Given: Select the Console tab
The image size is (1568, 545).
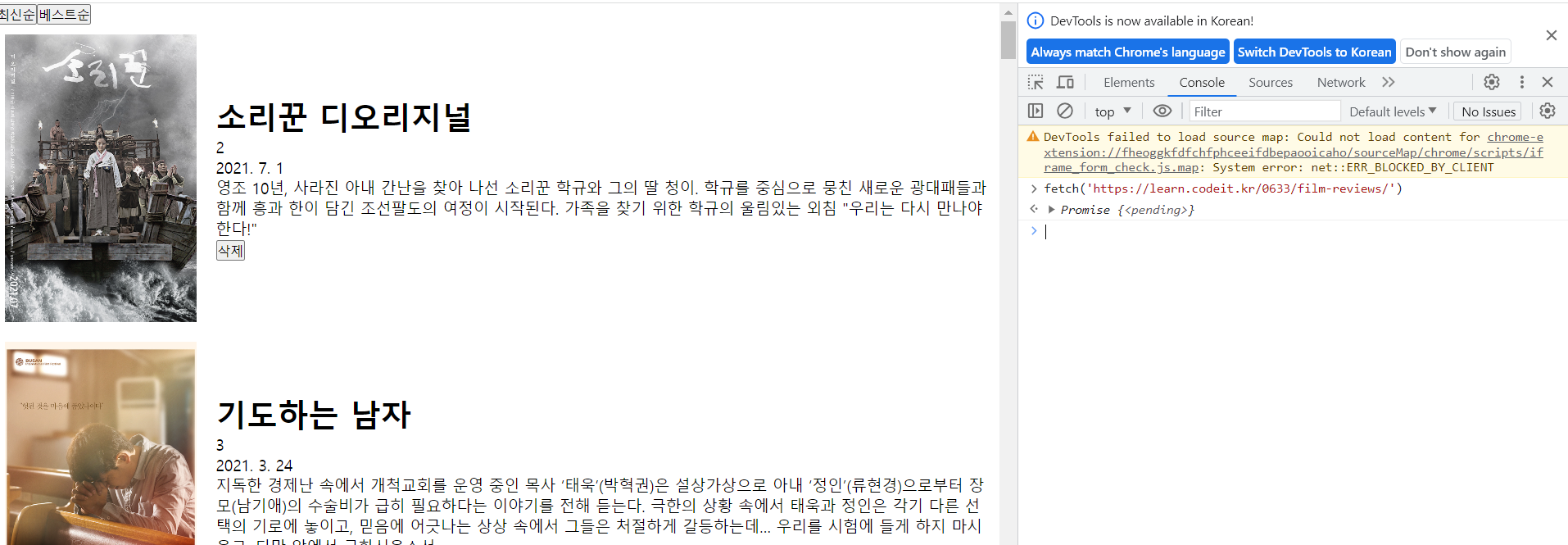Looking at the screenshot, I should pyautogui.click(x=1202, y=82).
